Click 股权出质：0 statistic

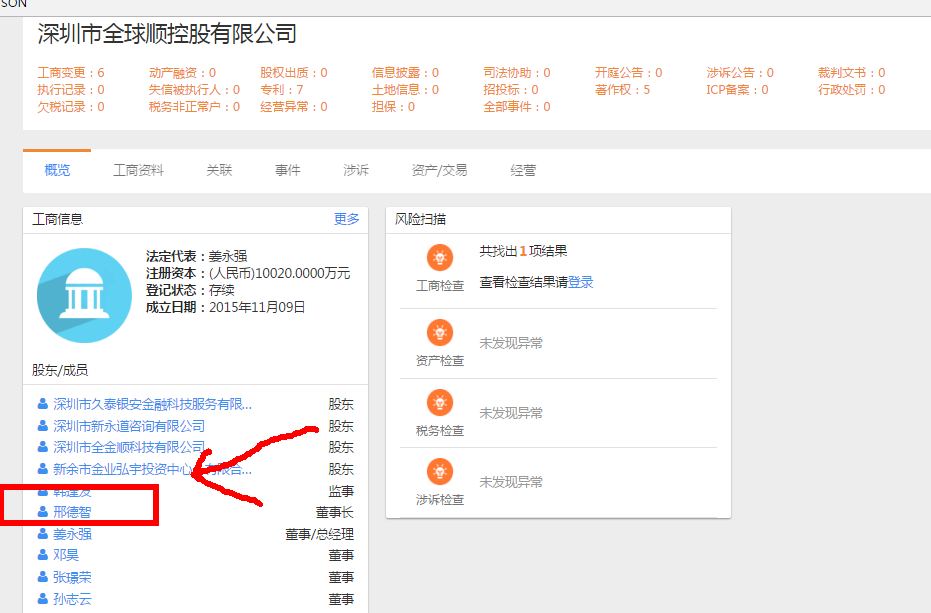294,72
